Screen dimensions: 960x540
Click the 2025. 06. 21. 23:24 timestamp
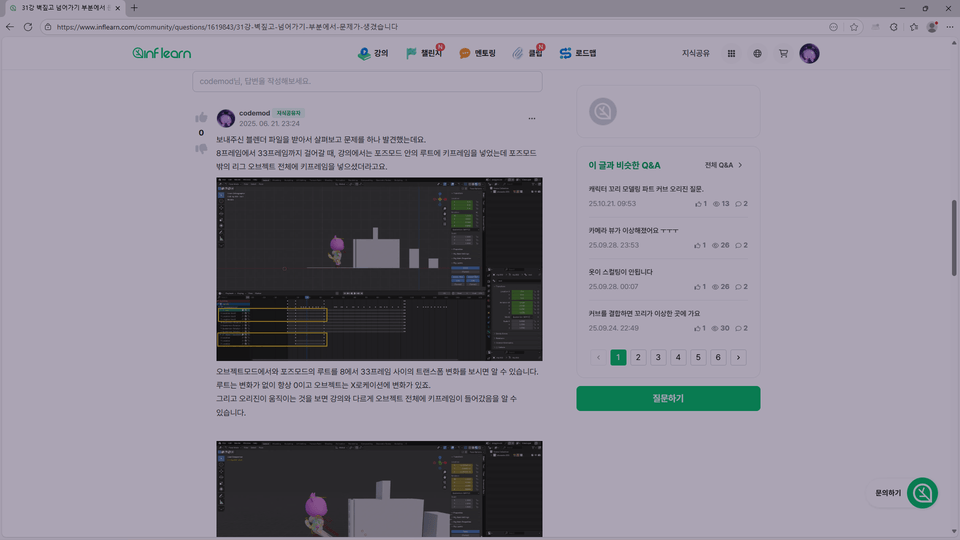tap(269, 124)
